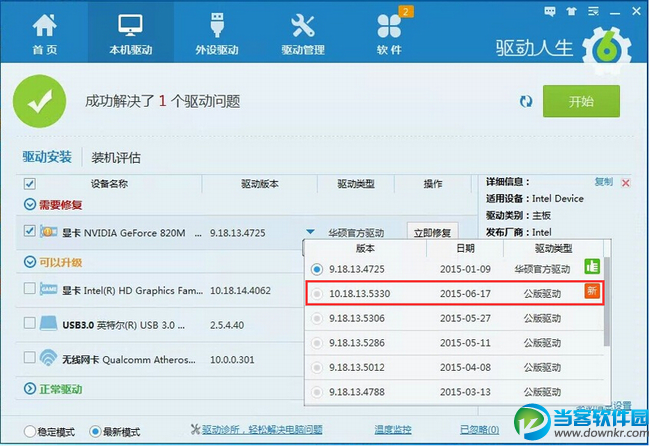Image resolution: width=650 pixels, height=447 pixels.
Task: Close the details panel with red X
Action: click(x=626, y=183)
